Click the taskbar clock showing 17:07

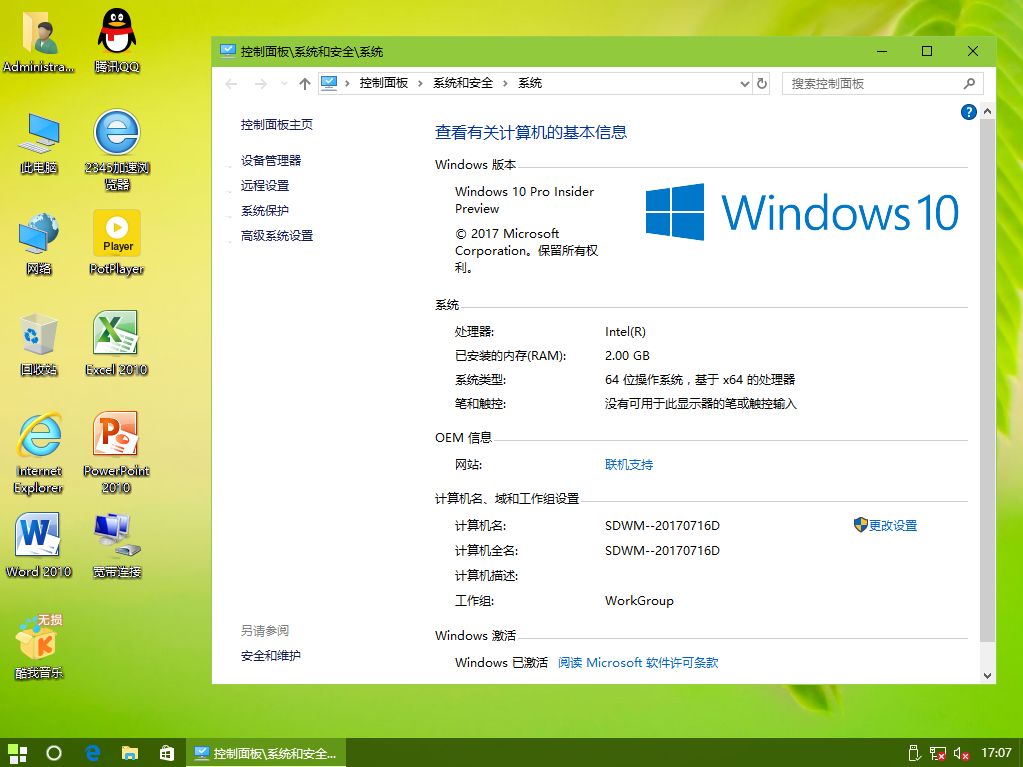tap(996, 753)
